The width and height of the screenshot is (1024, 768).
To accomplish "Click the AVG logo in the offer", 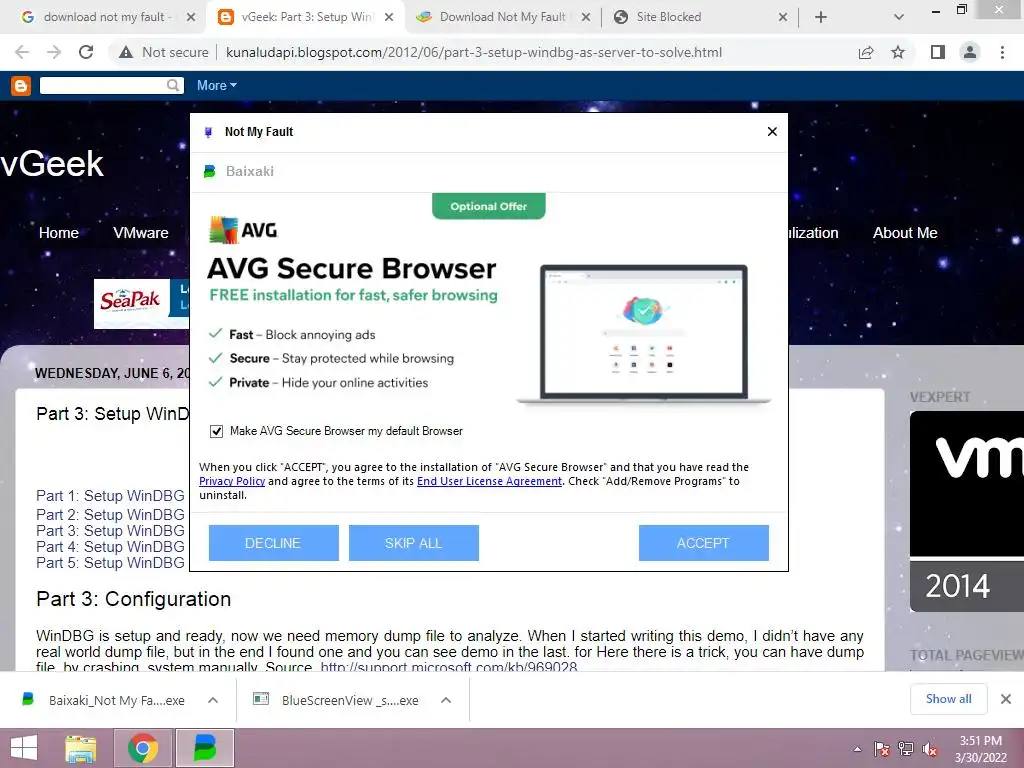I will 243,230.
